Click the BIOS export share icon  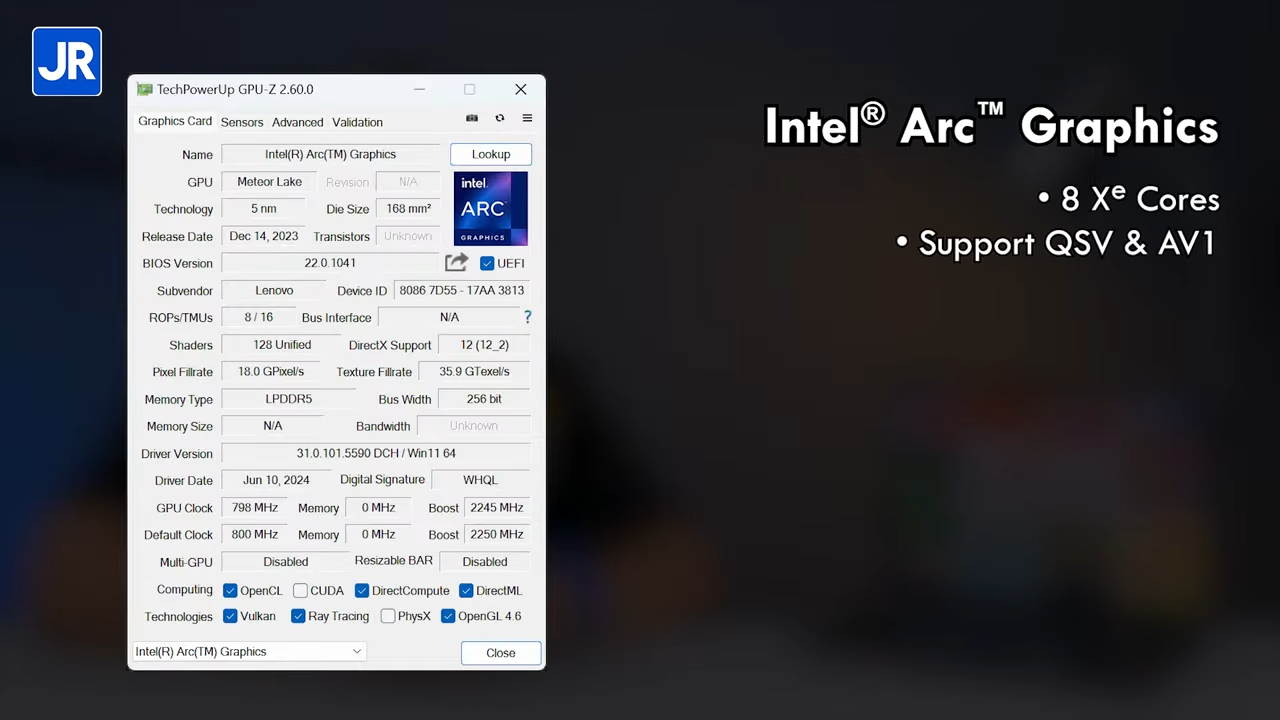[x=456, y=263]
